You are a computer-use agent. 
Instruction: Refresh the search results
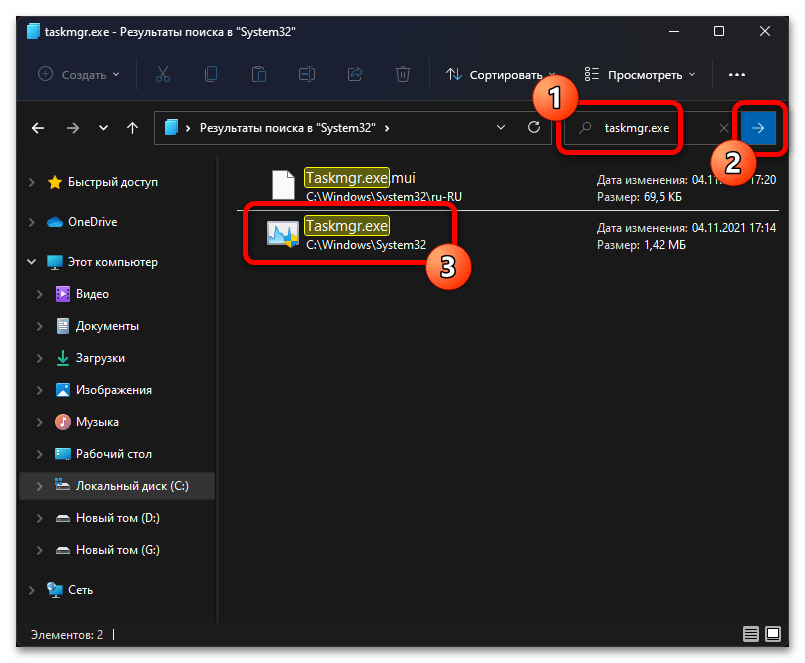pos(534,127)
